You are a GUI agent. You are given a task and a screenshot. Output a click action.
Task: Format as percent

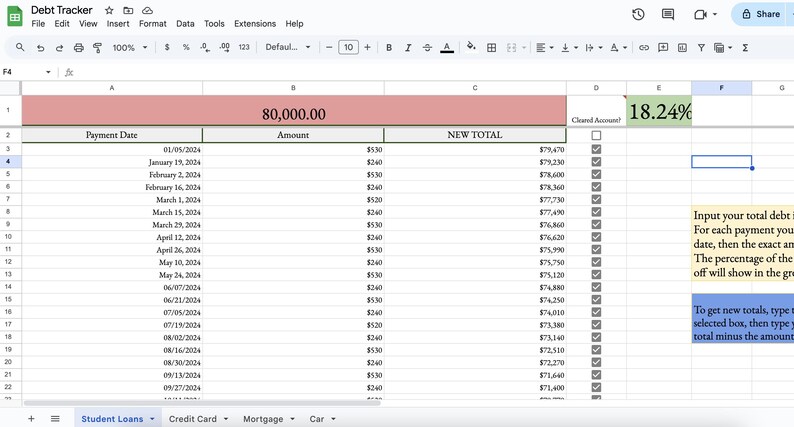tap(186, 47)
